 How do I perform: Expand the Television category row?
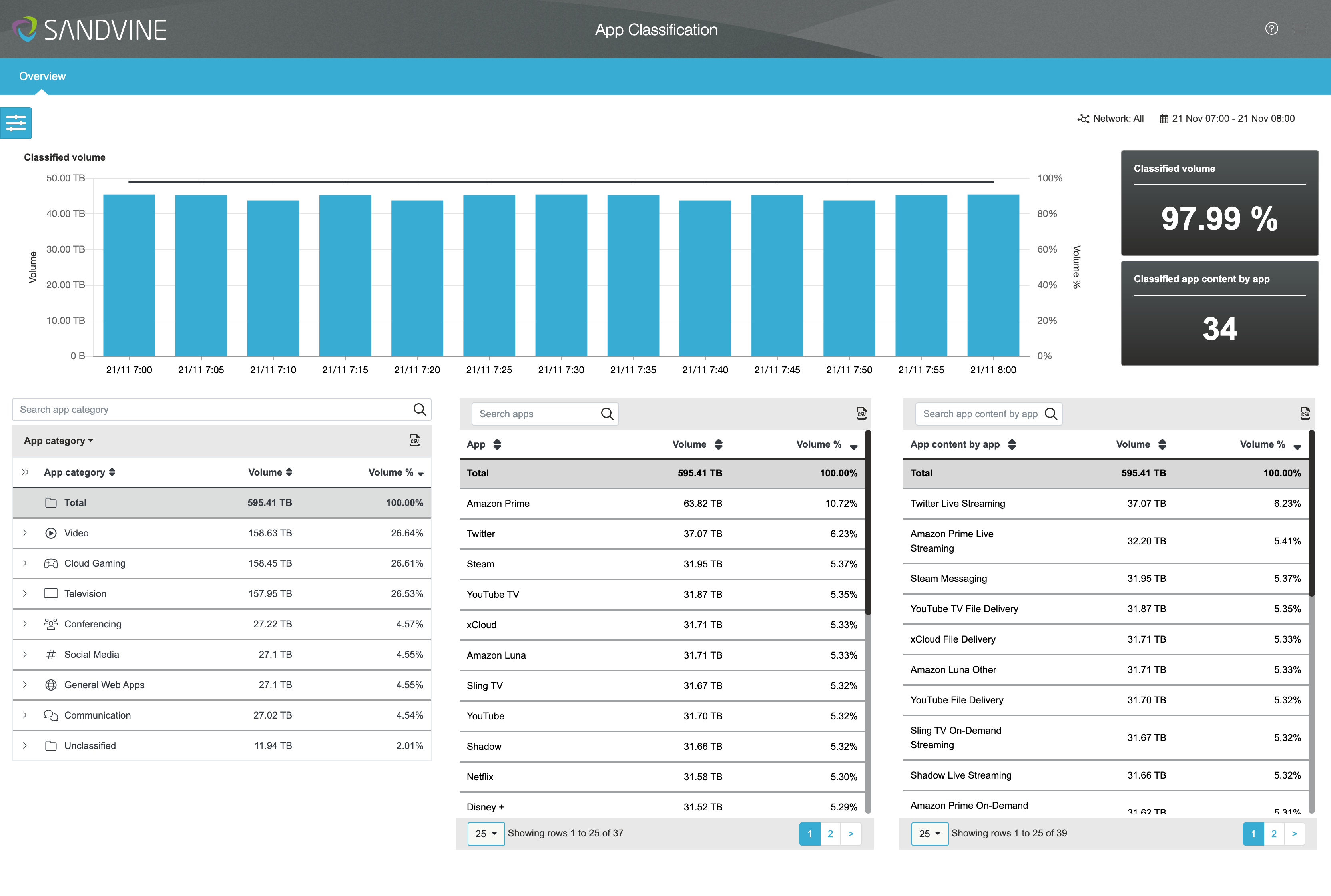pos(24,593)
